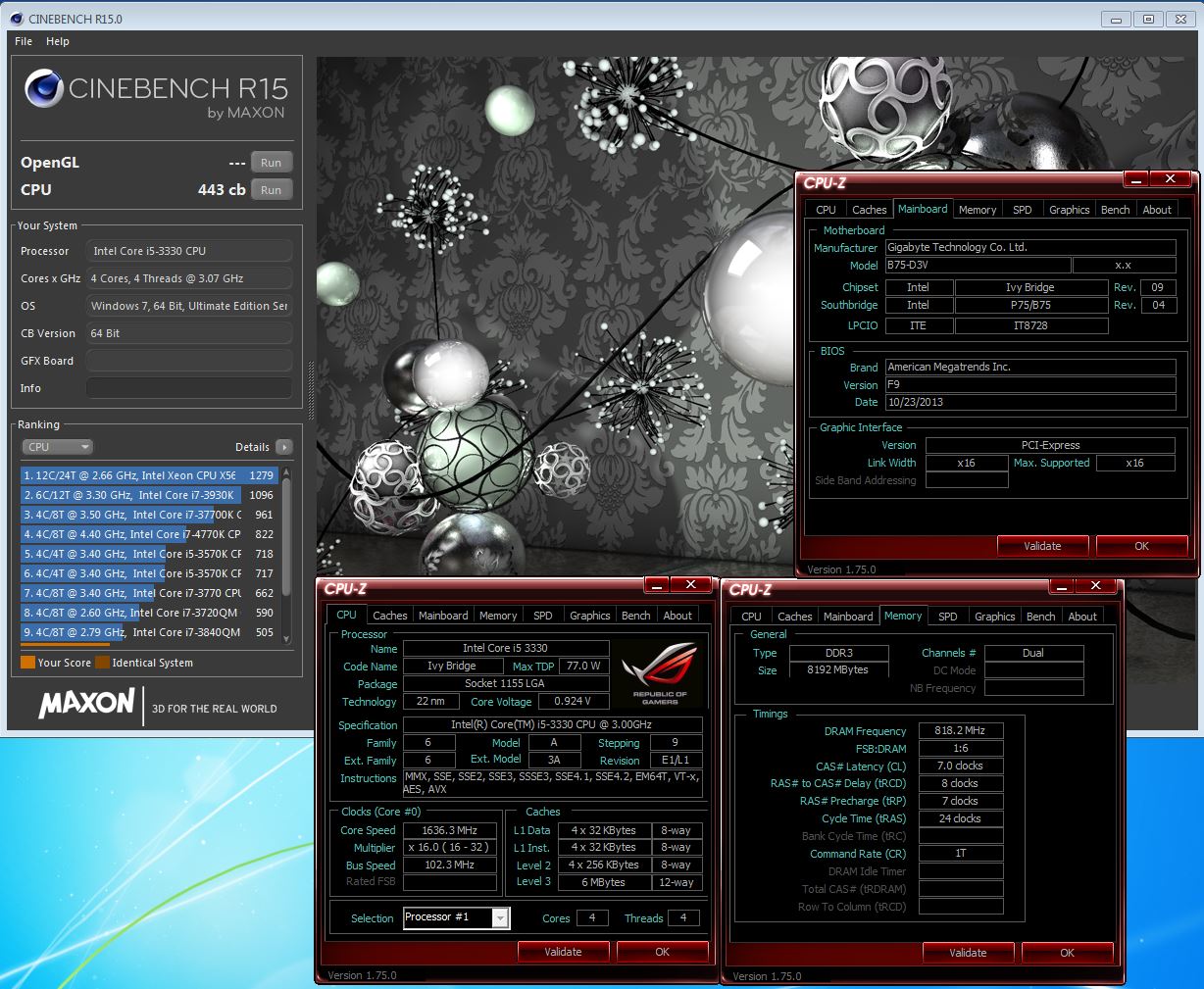Open SPD tab in Mainboard CPU-Z window
This screenshot has width=1204, height=989.
[x=1023, y=210]
